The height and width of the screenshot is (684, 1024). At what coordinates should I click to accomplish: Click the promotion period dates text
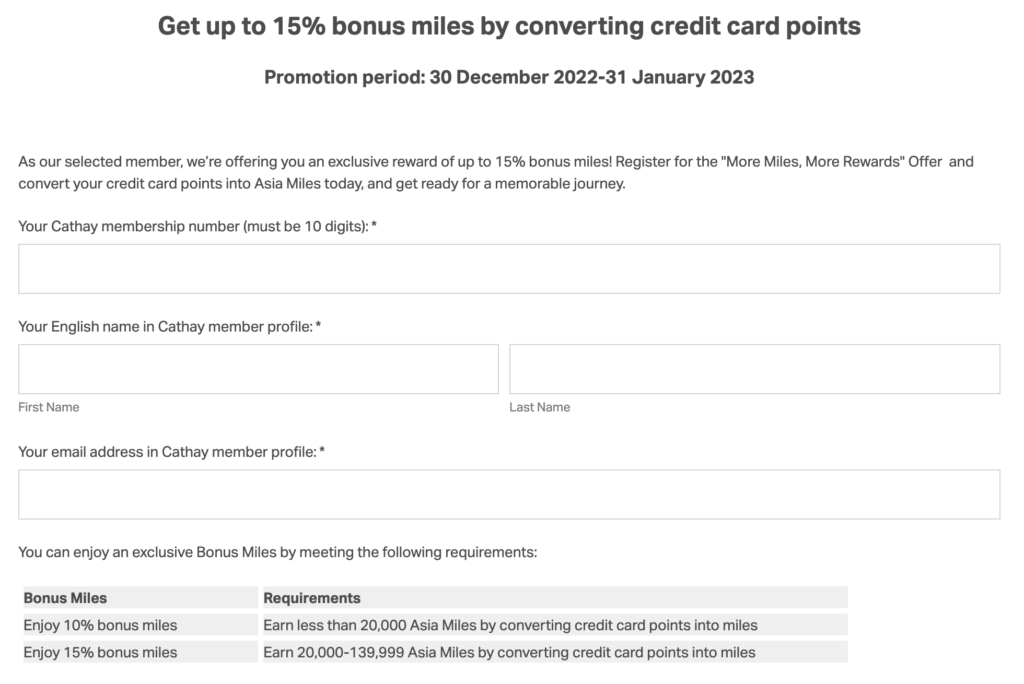tap(509, 77)
